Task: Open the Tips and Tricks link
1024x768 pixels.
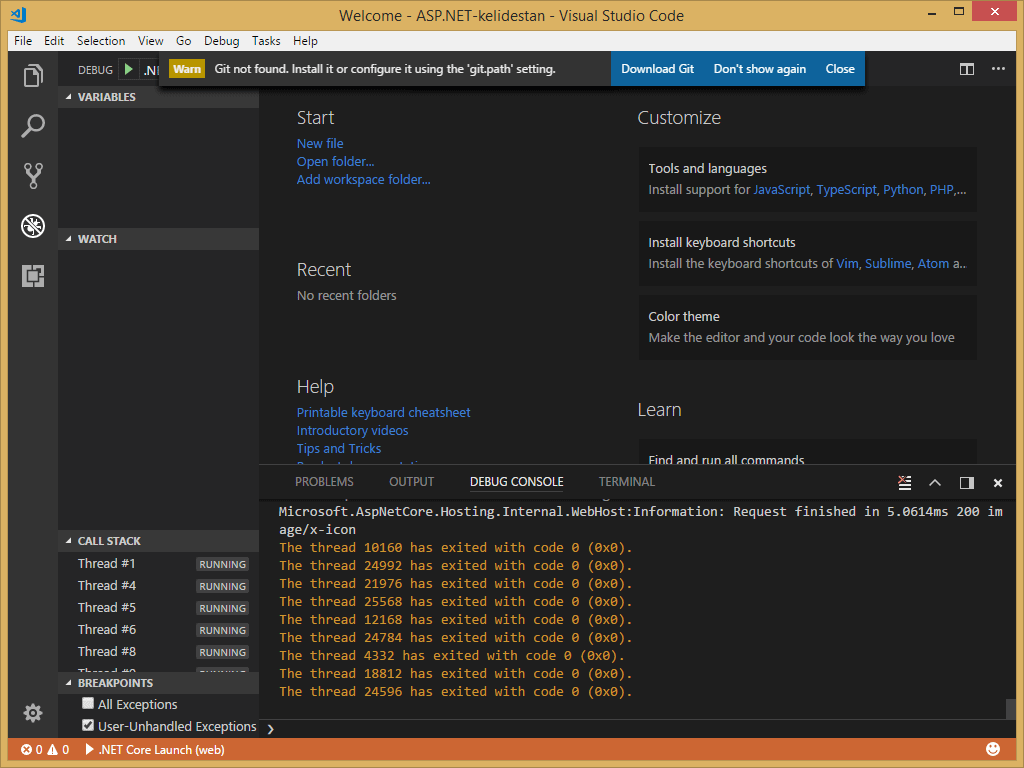Action: tap(338, 449)
